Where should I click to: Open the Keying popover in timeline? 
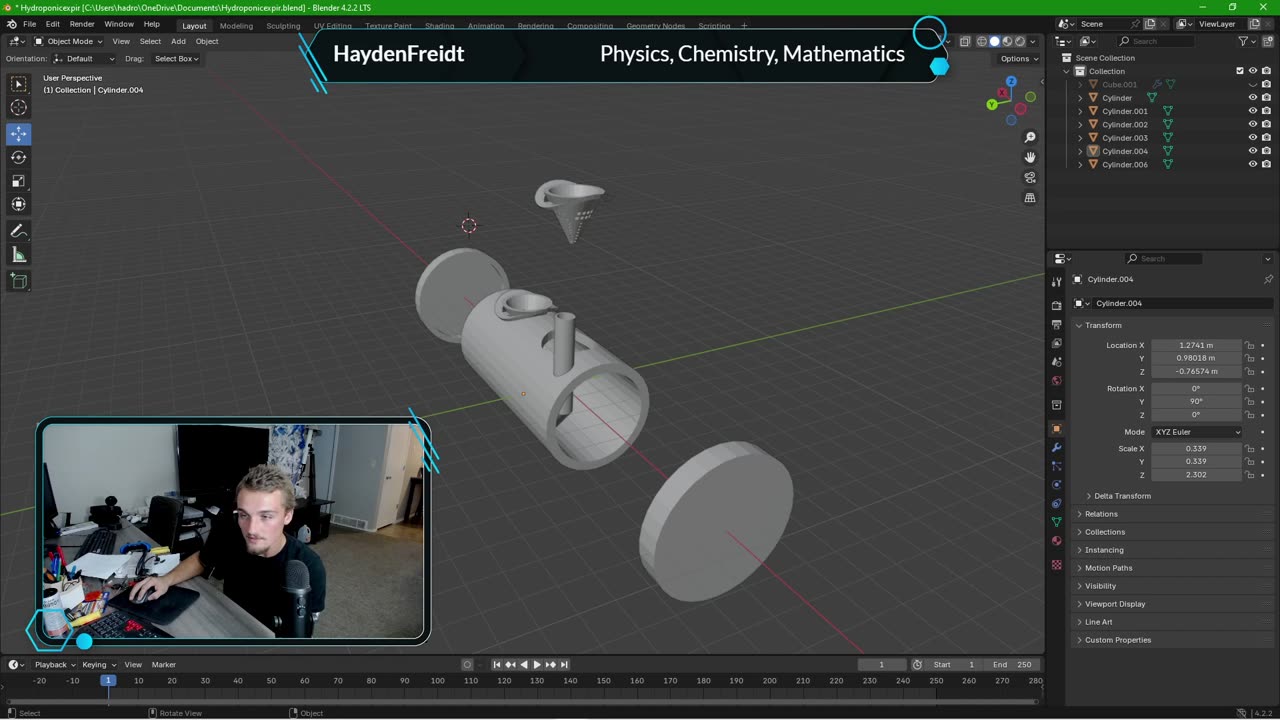(x=98, y=665)
